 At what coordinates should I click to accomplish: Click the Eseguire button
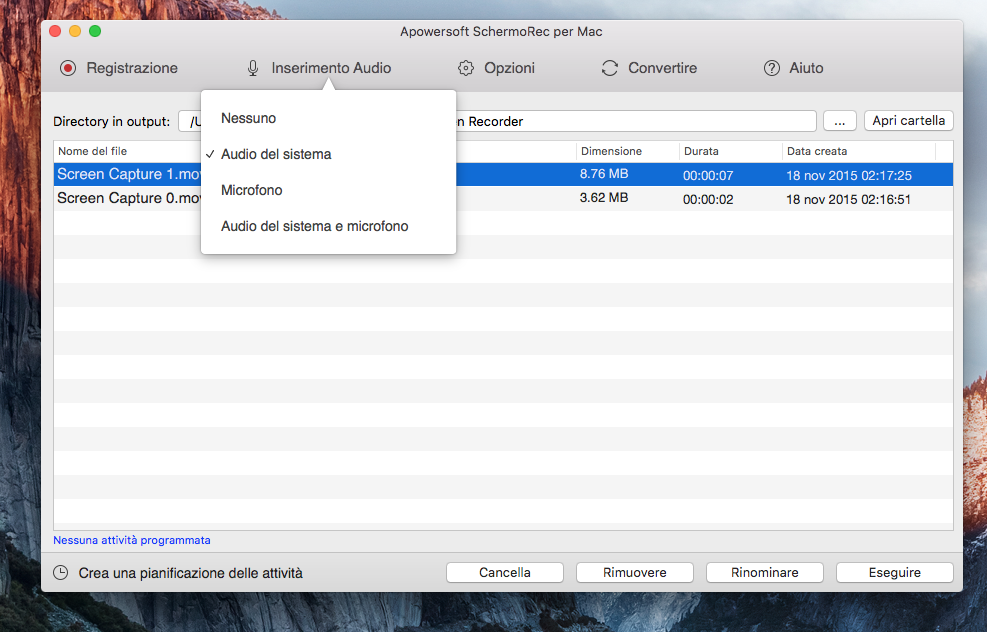[x=894, y=573]
